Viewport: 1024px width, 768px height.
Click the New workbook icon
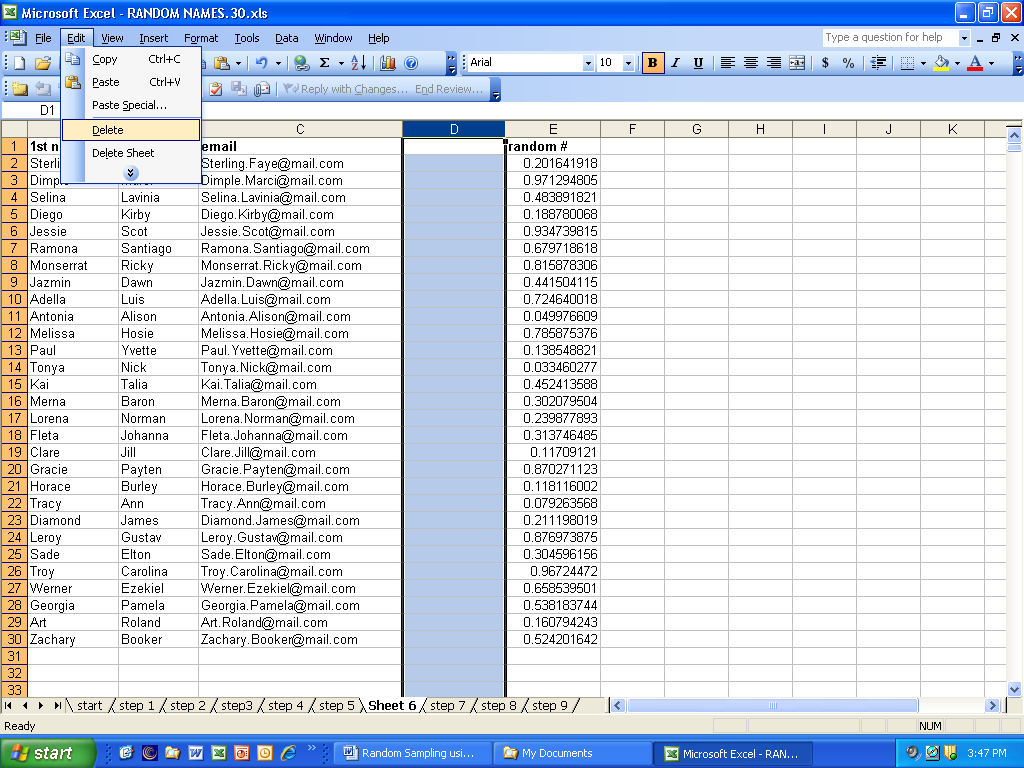click(x=20, y=63)
